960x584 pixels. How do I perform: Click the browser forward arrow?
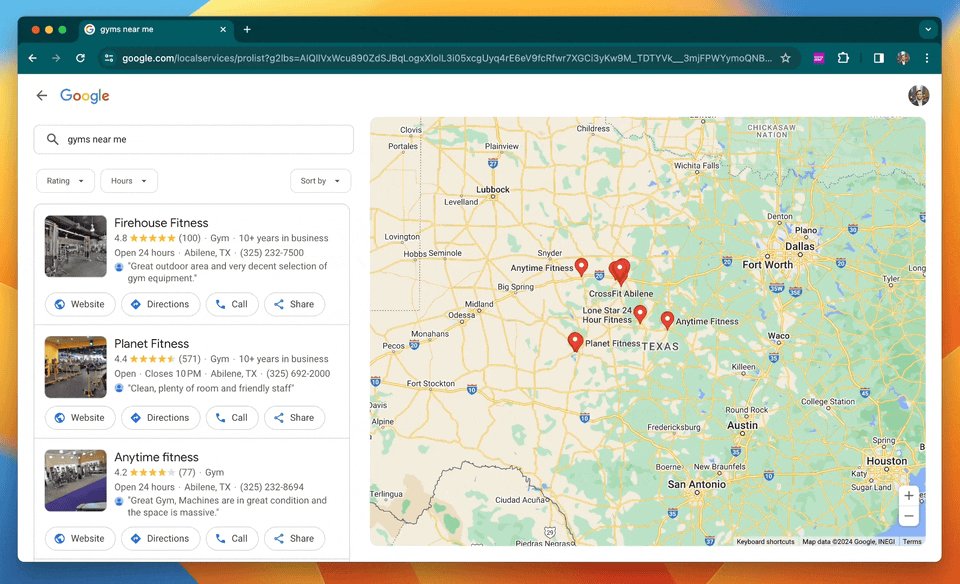[x=56, y=58]
